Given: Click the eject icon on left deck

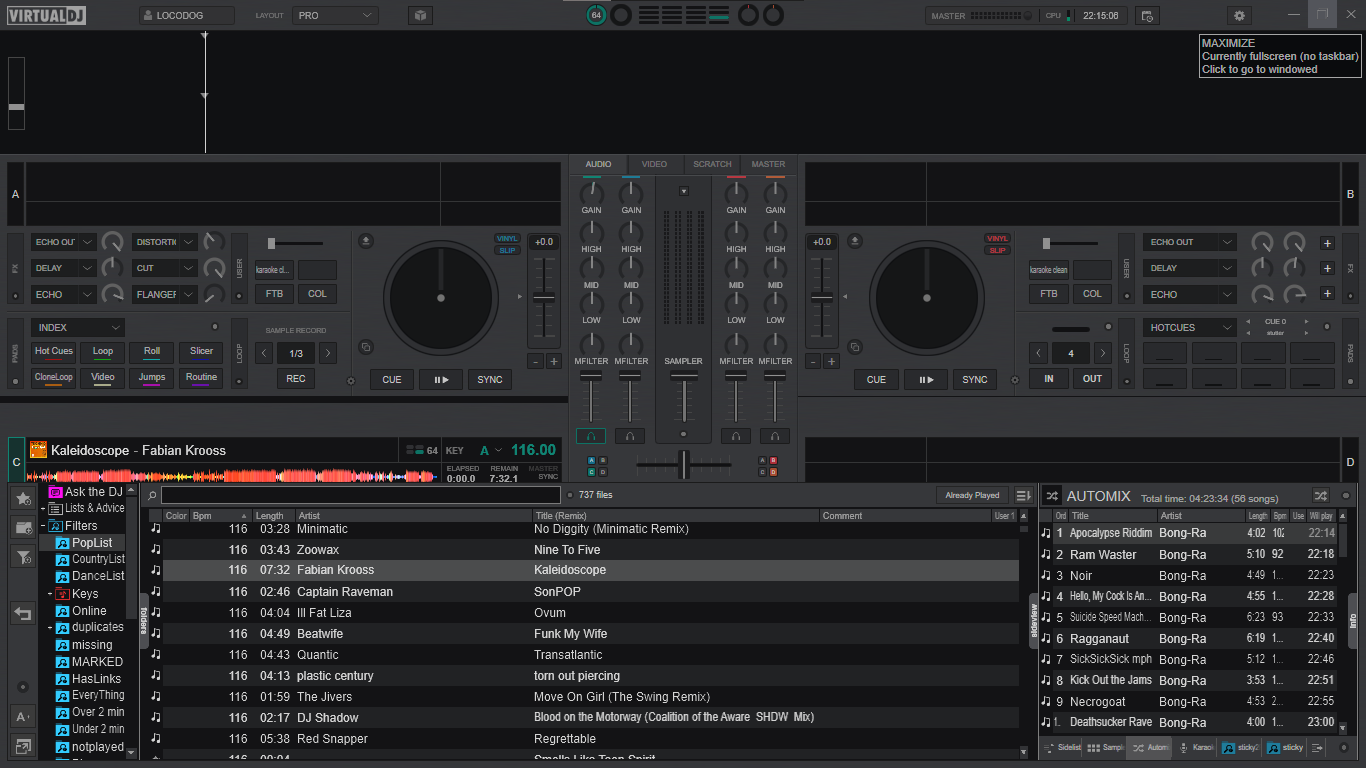Looking at the screenshot, I should coord(366,240).
